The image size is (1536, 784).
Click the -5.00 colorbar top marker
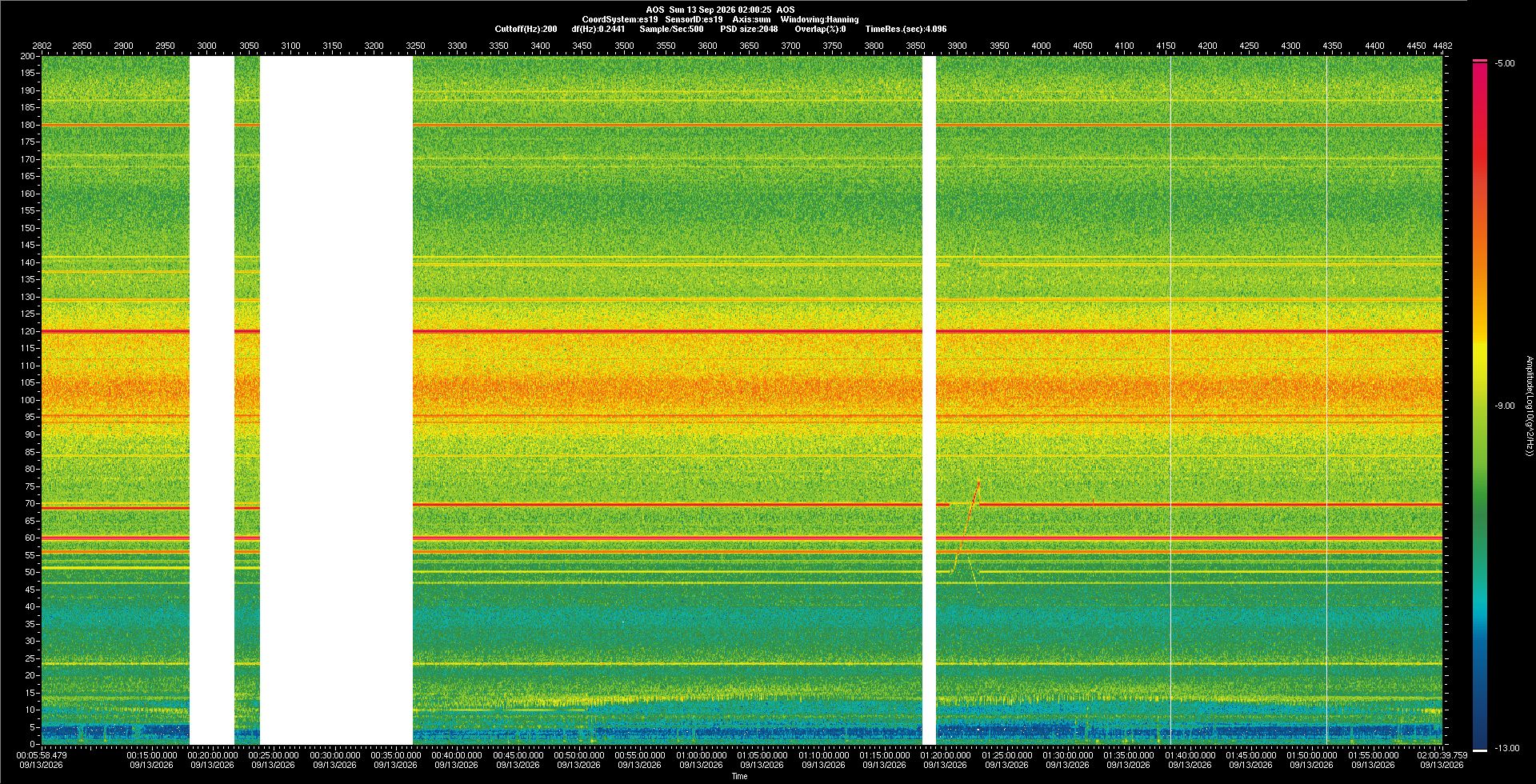click(x=1504, y=63)
